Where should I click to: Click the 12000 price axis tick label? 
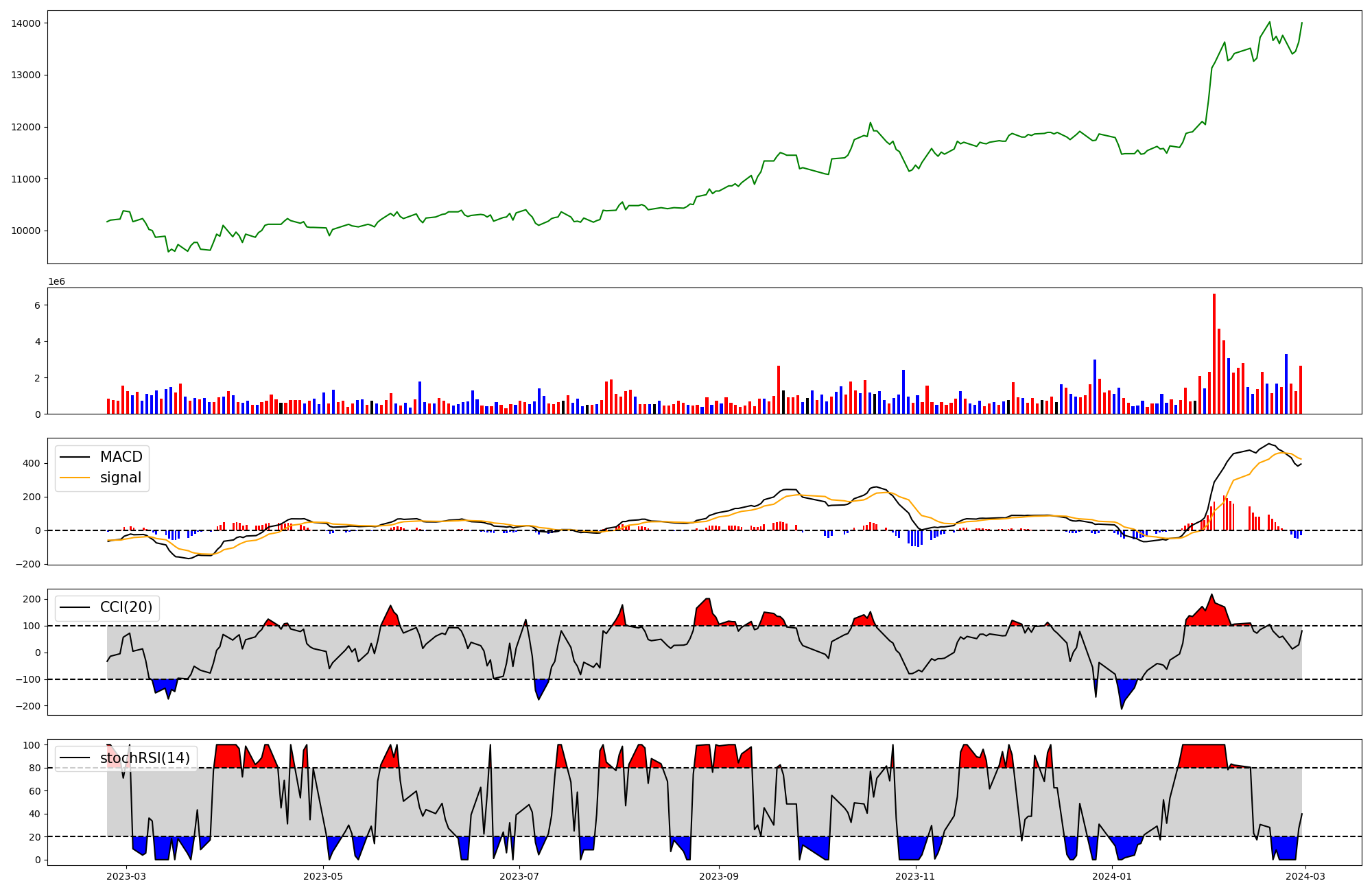pyautogui.click(x=25, y=127)
